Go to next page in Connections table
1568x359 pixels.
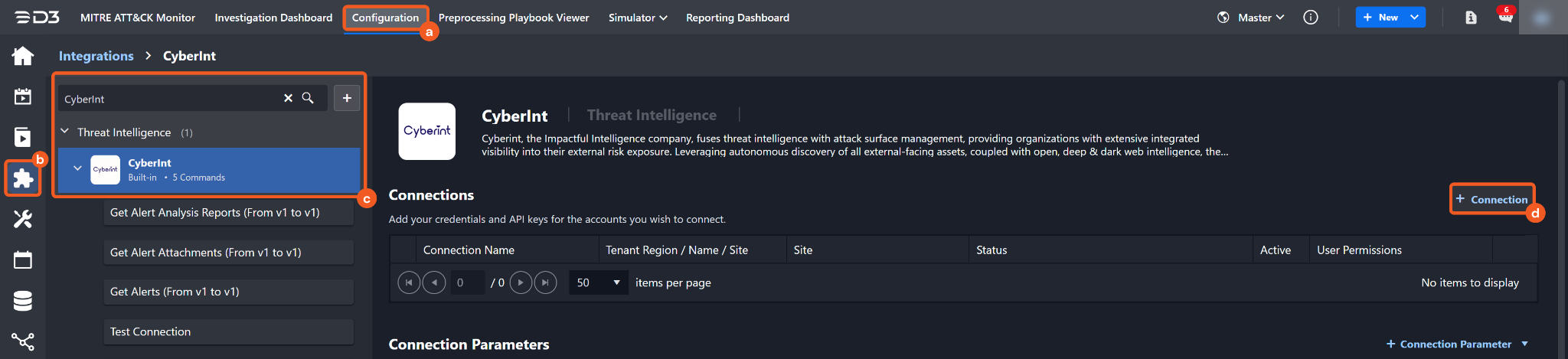521,282
